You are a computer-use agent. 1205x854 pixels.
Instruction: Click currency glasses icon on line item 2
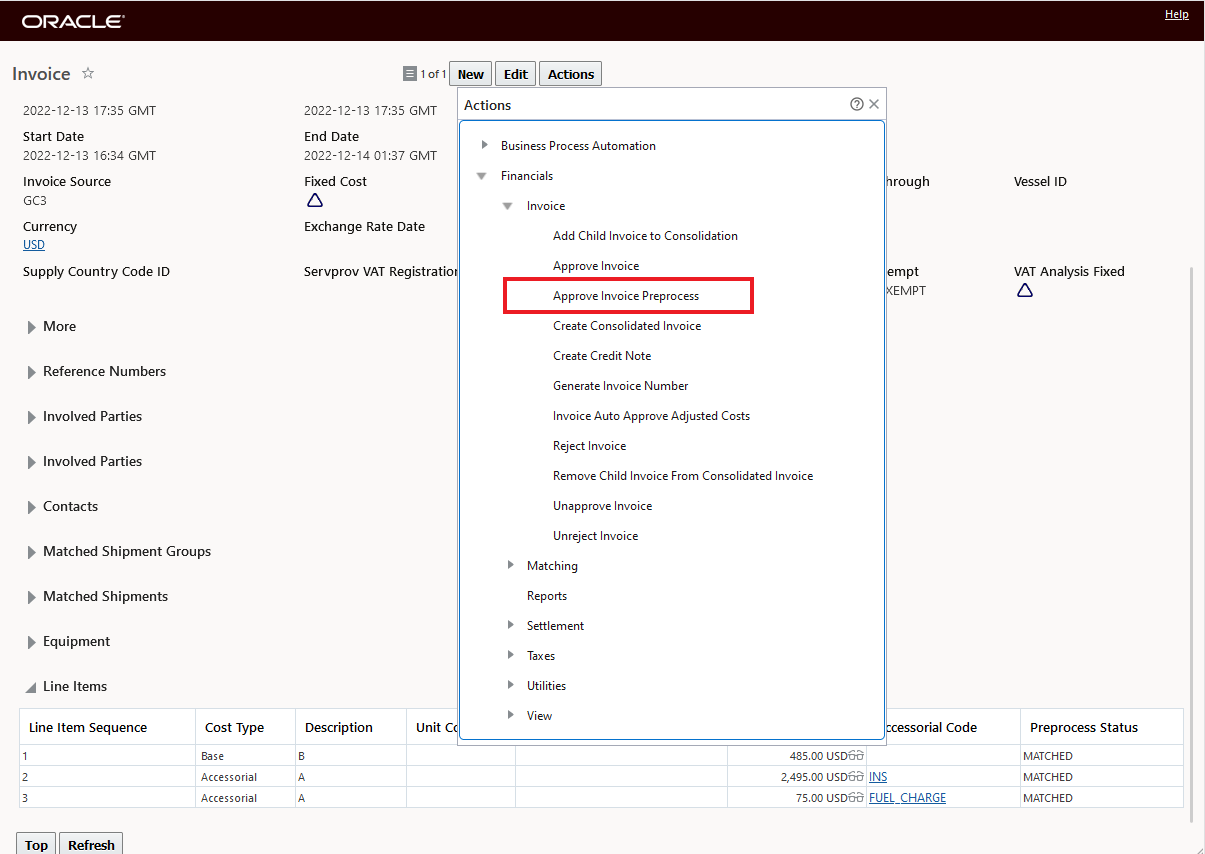(x=856, y=777)
